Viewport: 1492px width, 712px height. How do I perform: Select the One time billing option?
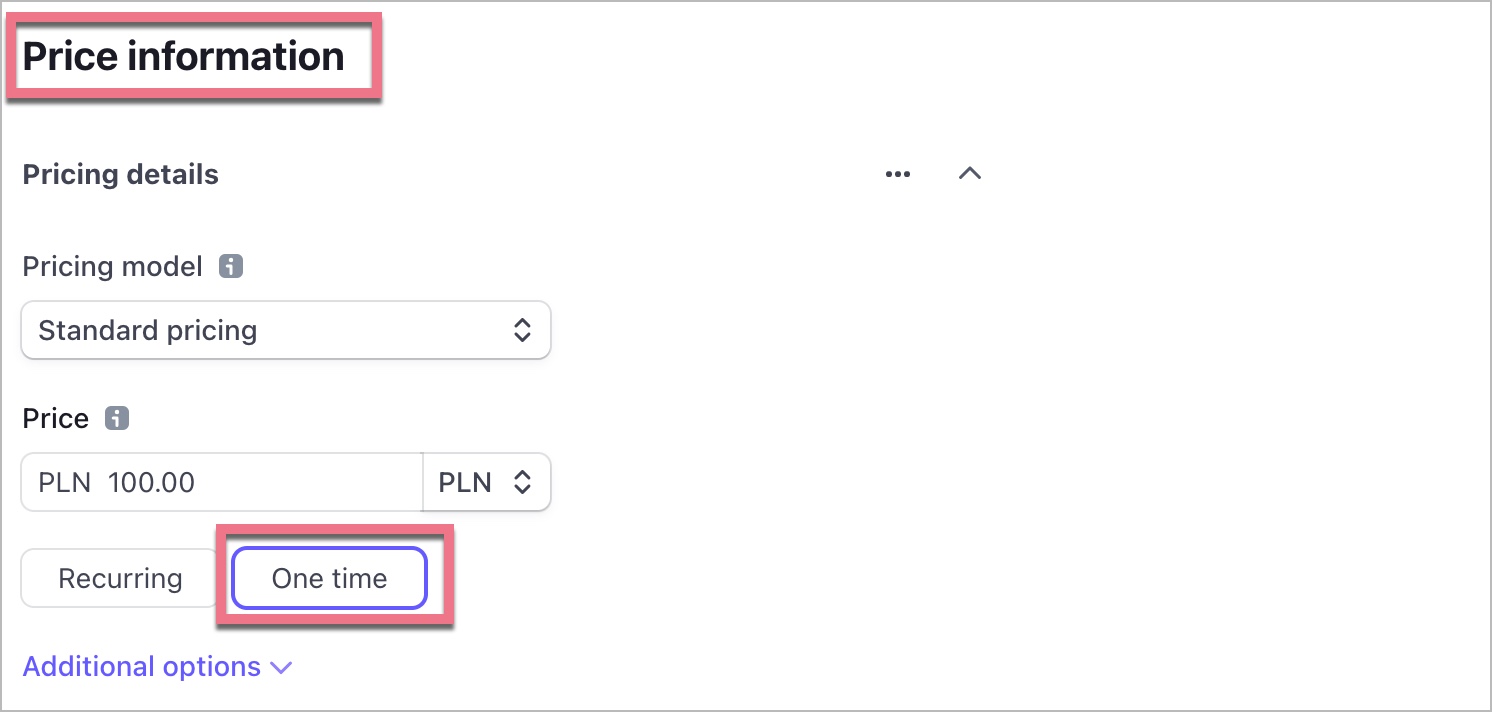pos(329,579)
